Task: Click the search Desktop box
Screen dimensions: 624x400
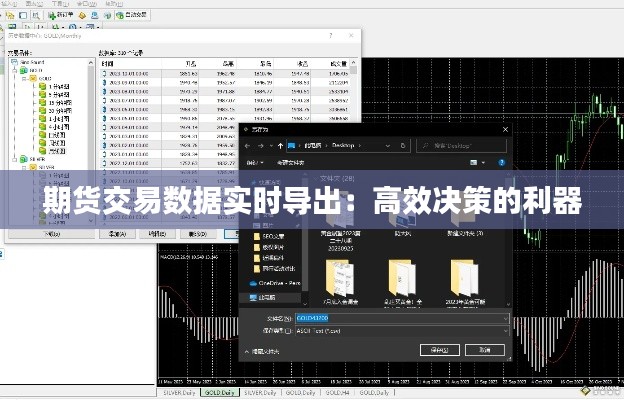Action: click(460, 145)
